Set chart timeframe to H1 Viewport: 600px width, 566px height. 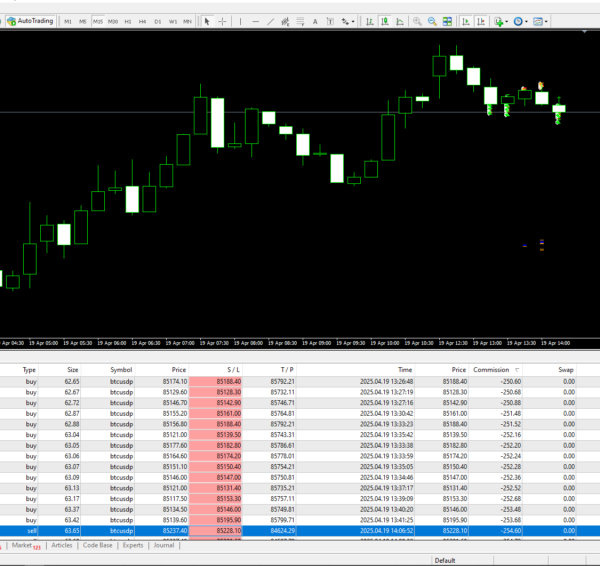click(128, 20)
